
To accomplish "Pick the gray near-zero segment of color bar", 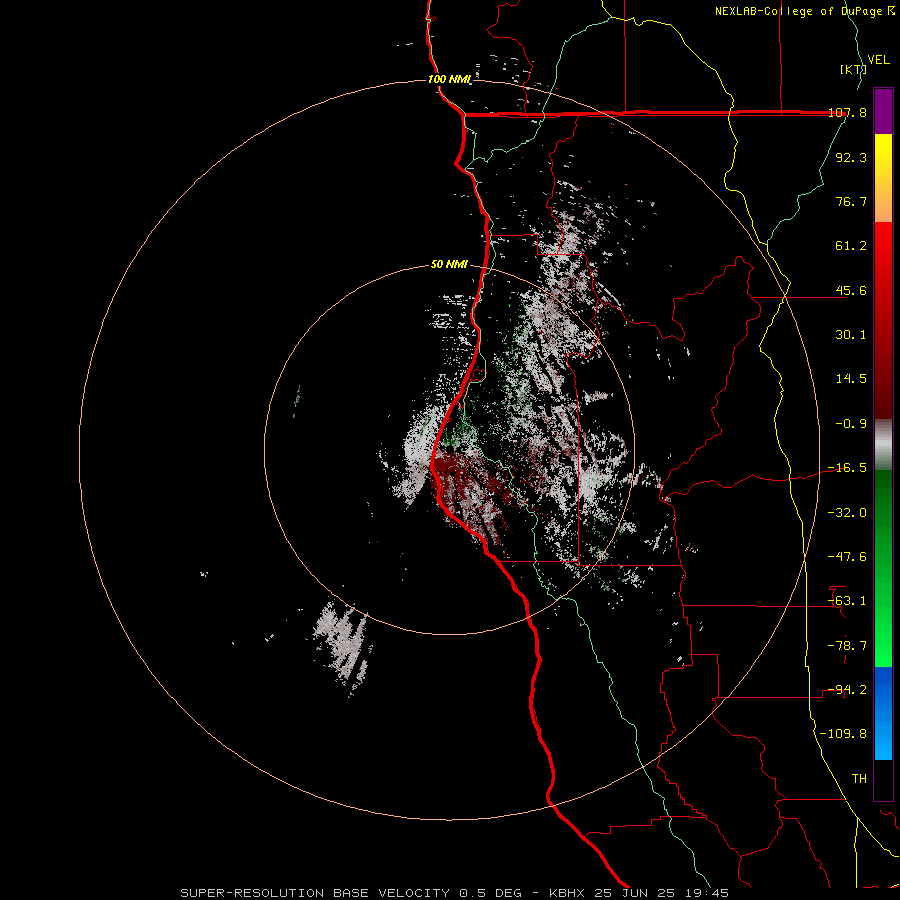I will point(883,445).
